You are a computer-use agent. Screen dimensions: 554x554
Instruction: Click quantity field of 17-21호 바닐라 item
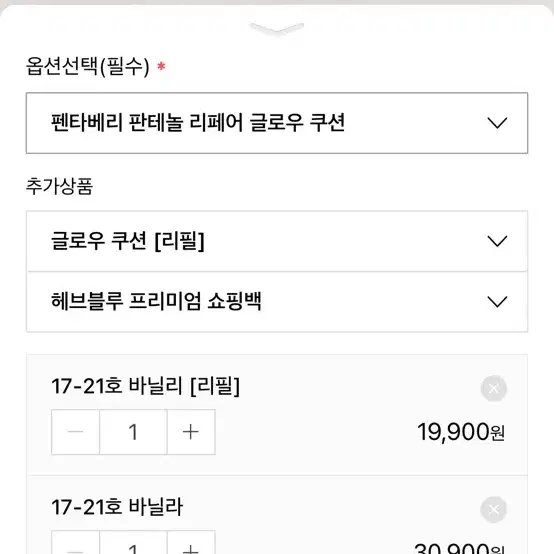click(133, 543)
